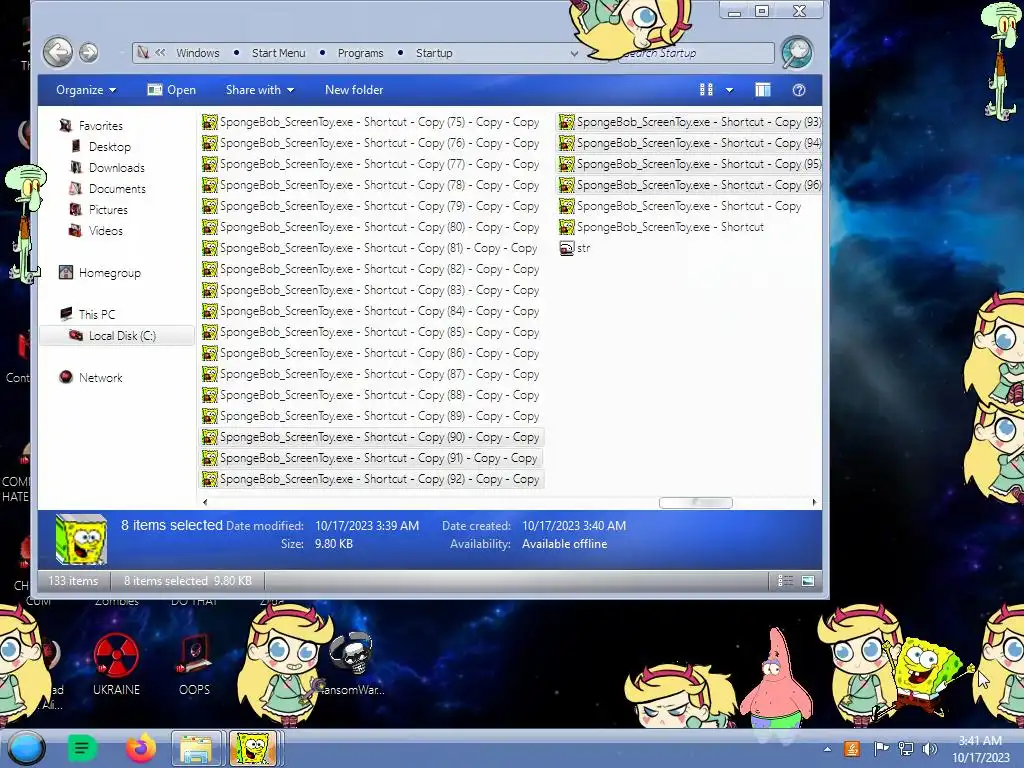Click SpongeBob ScreenToy taskbar button

pos(253,748)
